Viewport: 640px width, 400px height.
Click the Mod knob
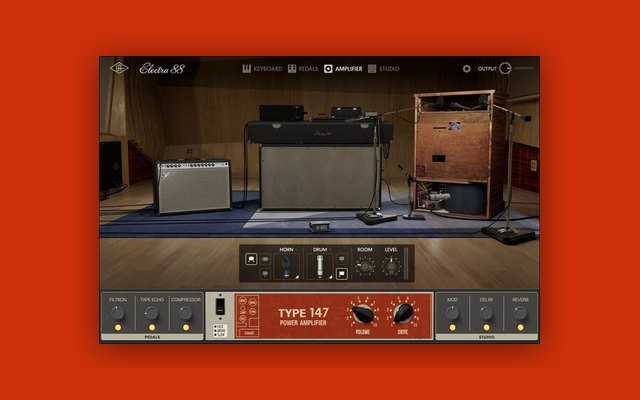click(x=452, y=313)
